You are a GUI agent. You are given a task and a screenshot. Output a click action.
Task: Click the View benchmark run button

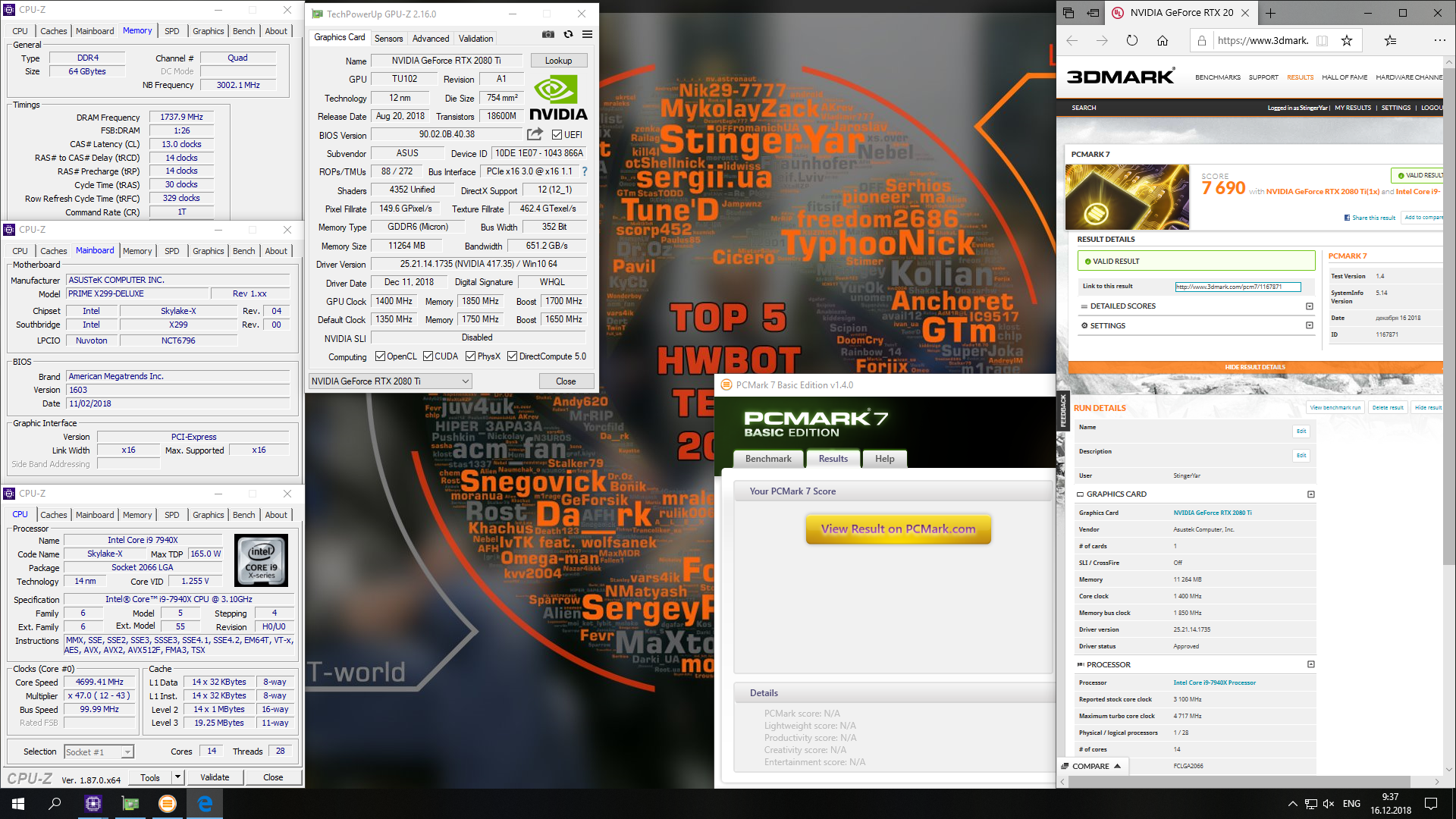(1335, 407)
